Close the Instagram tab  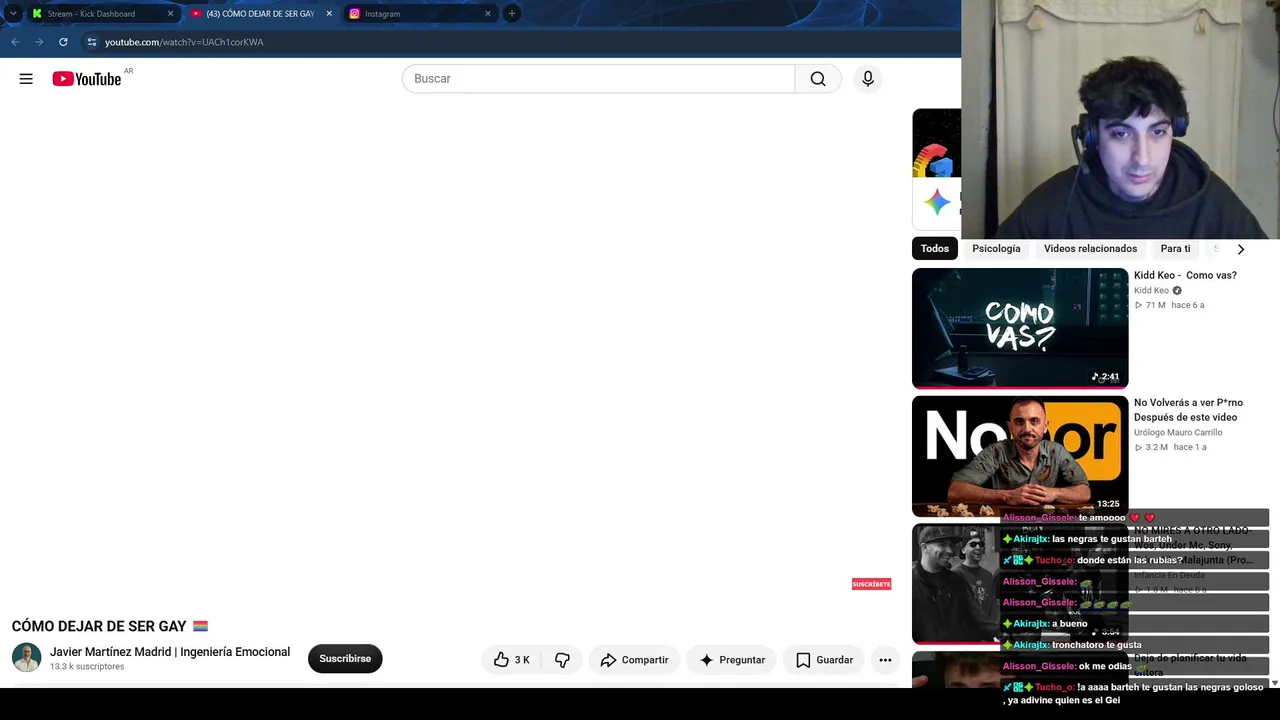(x=488, y=14)
